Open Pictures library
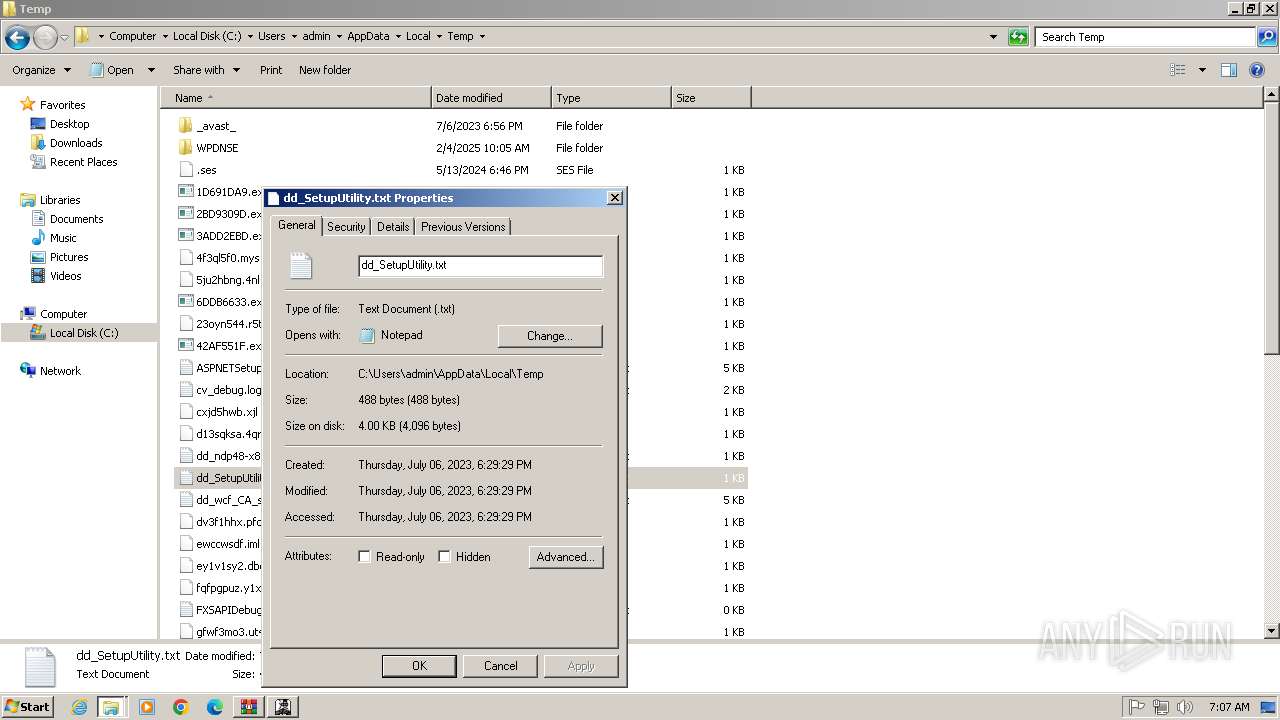The width and height of the screenshot is (1280, 720). pos(69,257)
